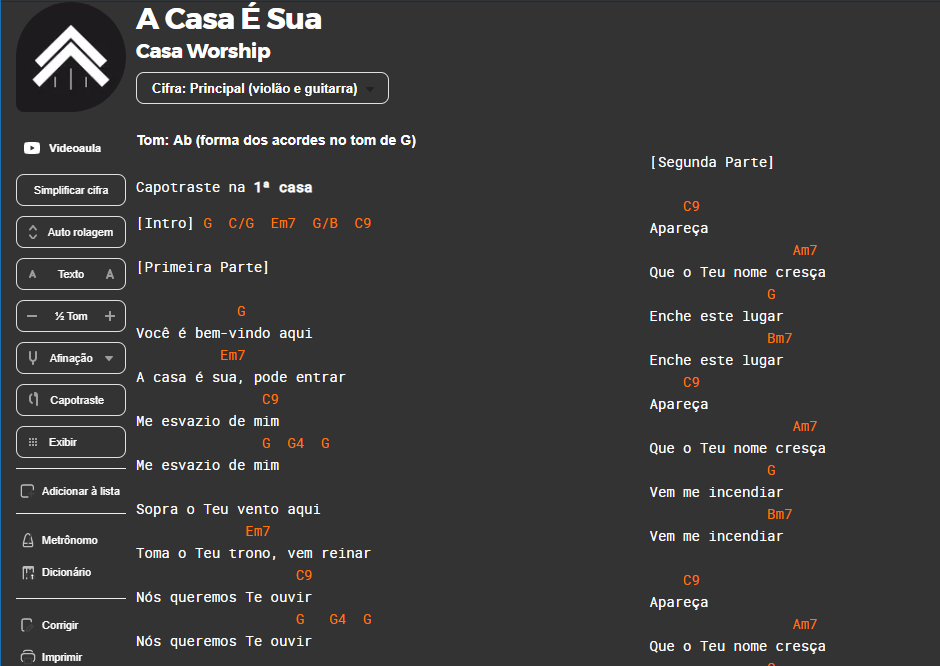Open the Exibir display options
940x666 pixels.
71,442
